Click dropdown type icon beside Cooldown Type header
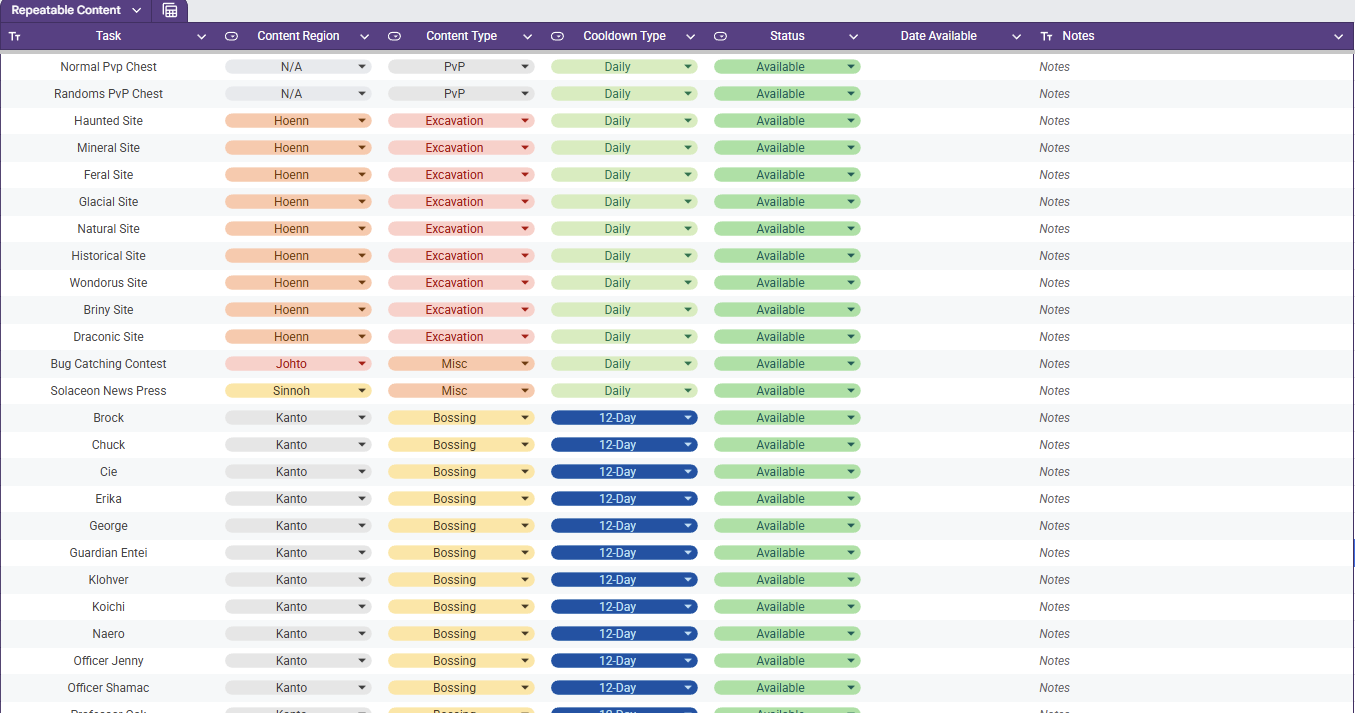Viewport: 1355px width, 713px height. [x=557, y=36]
